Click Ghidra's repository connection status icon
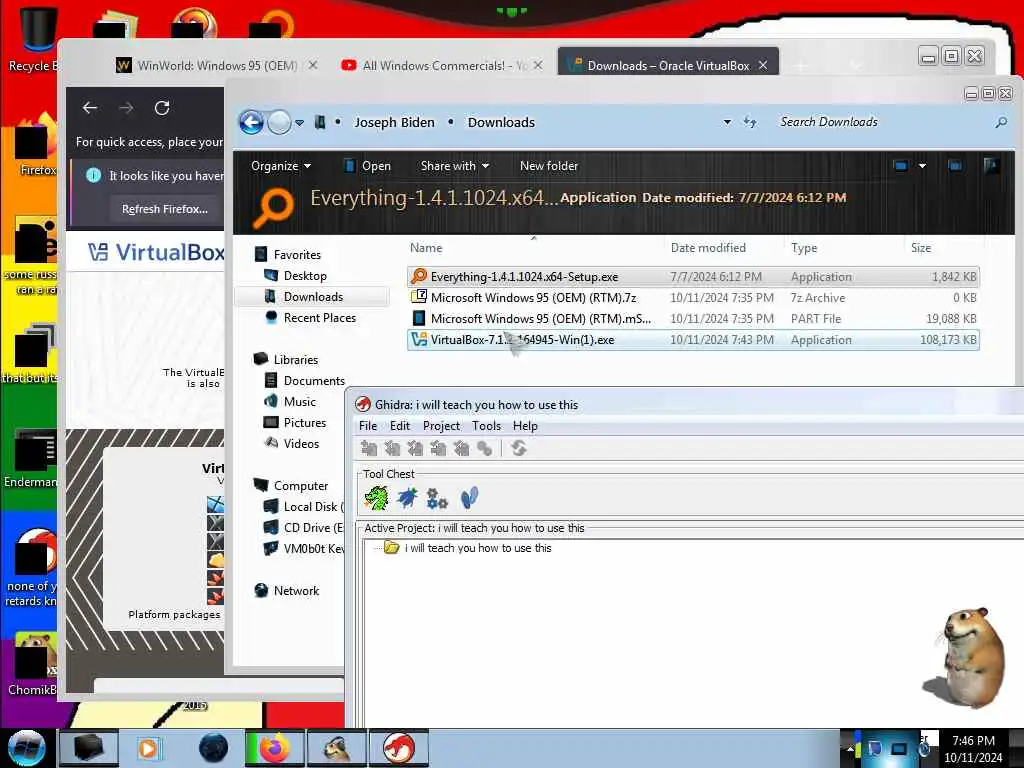Viewport: 1024px width, 768px height. click(x=519, y=448)
